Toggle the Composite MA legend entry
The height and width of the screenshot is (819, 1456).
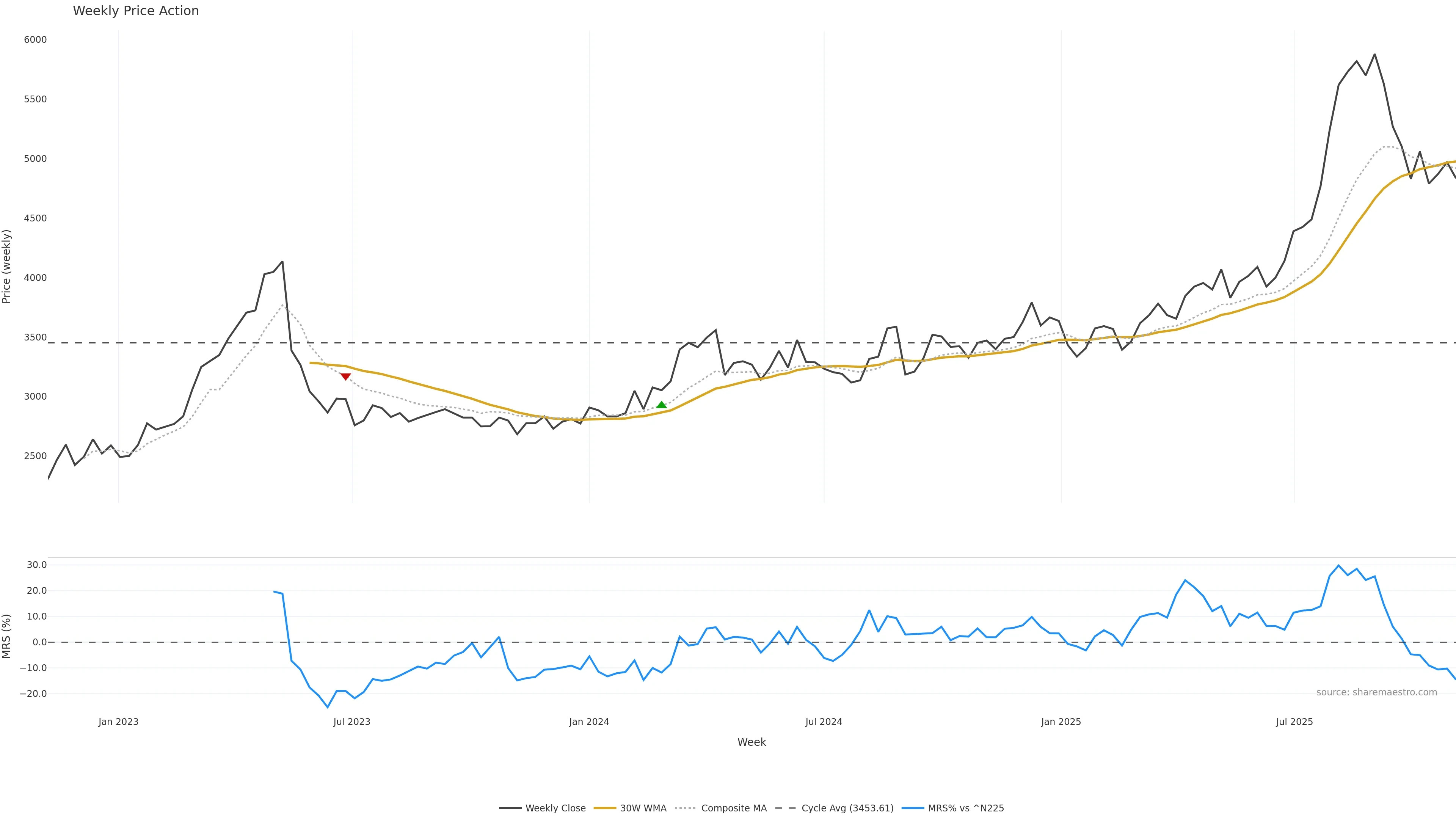pos(721,808)
